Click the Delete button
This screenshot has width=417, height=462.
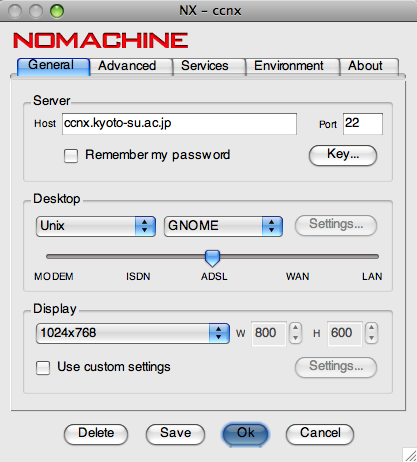[96, 434]
